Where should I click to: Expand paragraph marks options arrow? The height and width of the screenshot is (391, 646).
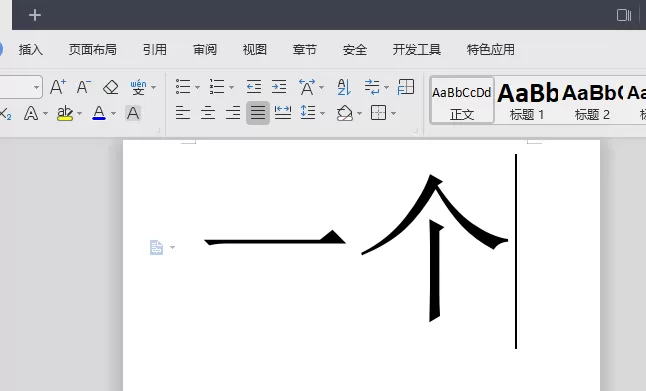point(386,87)
